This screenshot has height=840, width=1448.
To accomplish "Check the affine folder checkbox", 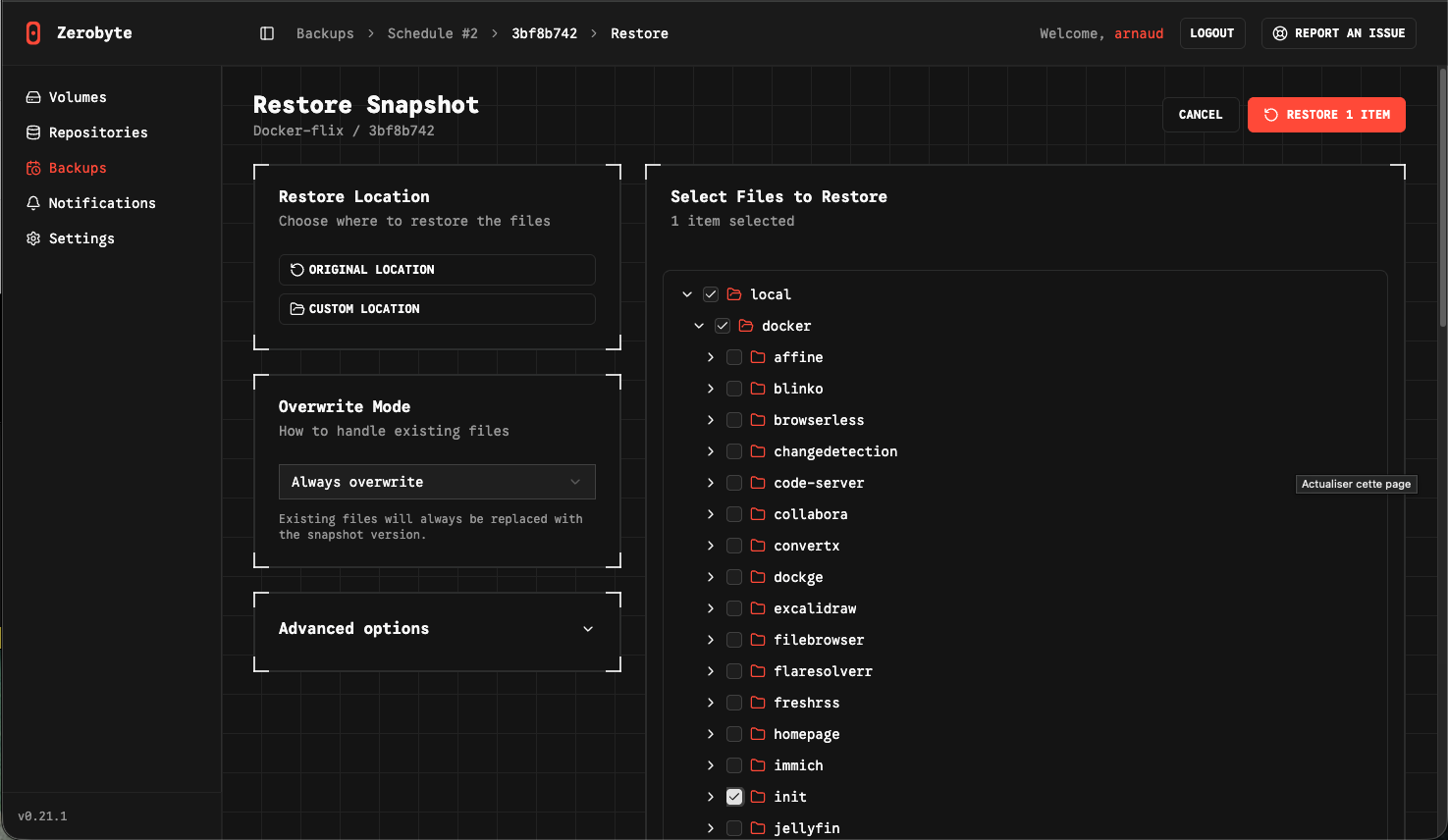I will tap(734, 357).
